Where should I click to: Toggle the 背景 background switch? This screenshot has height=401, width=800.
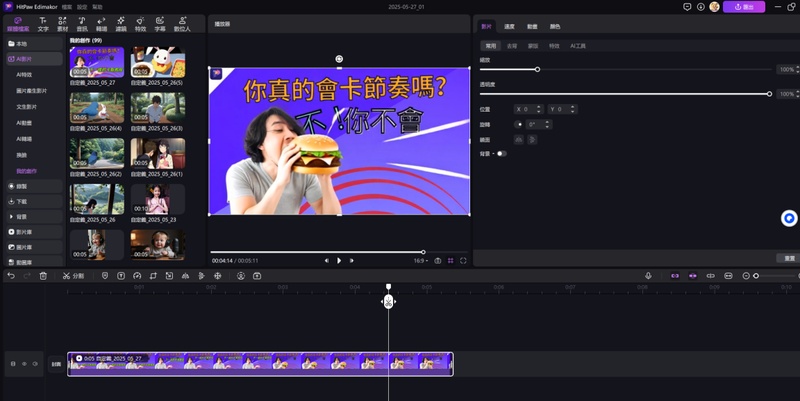(502, 154)
